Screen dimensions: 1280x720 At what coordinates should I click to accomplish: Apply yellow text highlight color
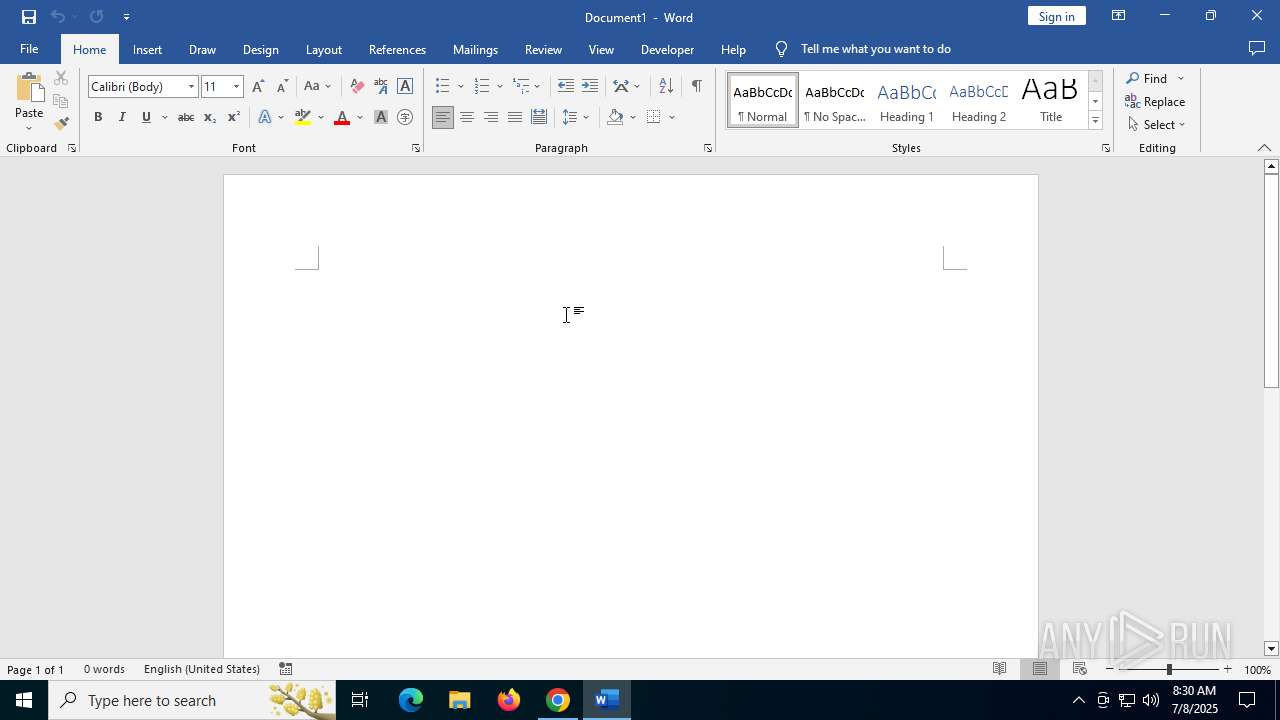(303, 117)
